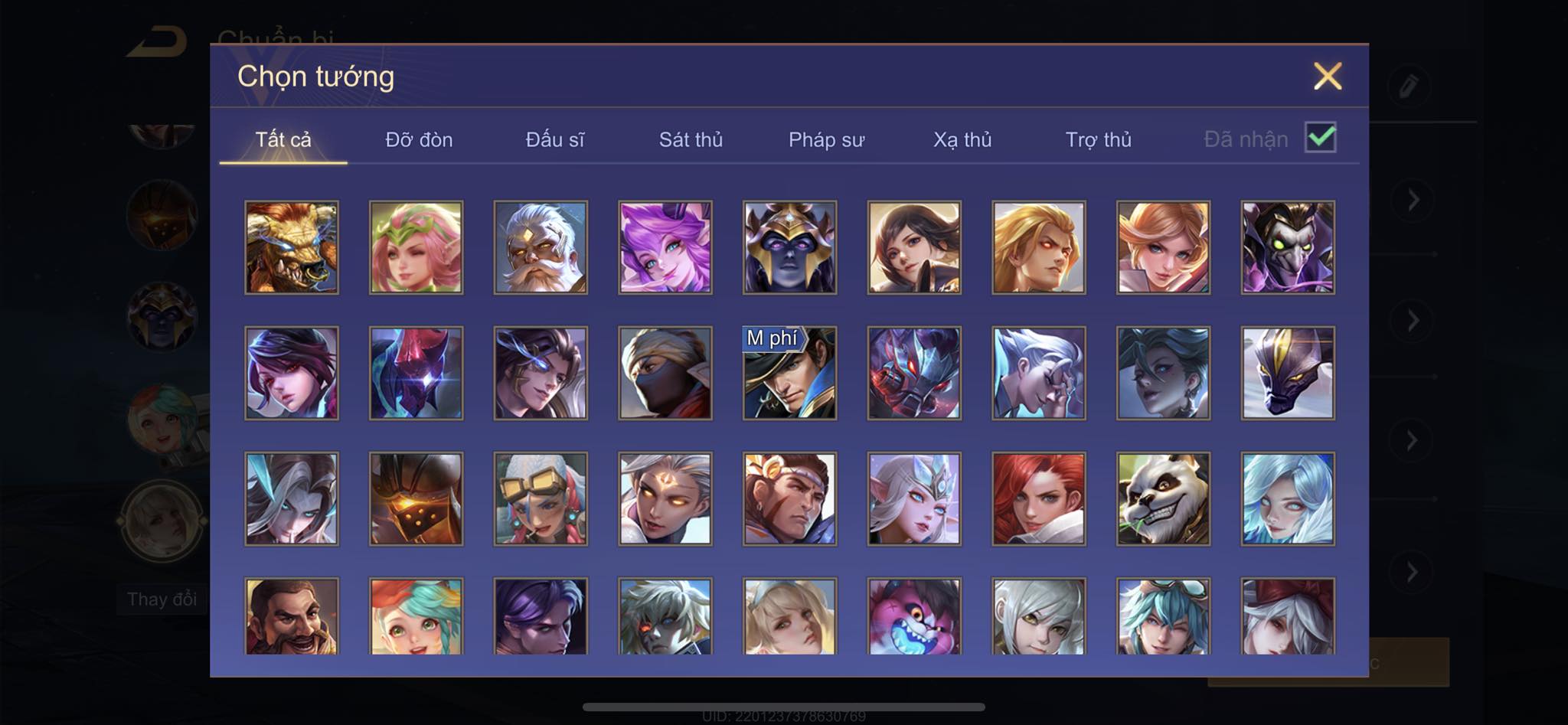Open the 'Trợ thủ' tab
This screenshot has width=1568, height=725.
tap(1098, 139)
